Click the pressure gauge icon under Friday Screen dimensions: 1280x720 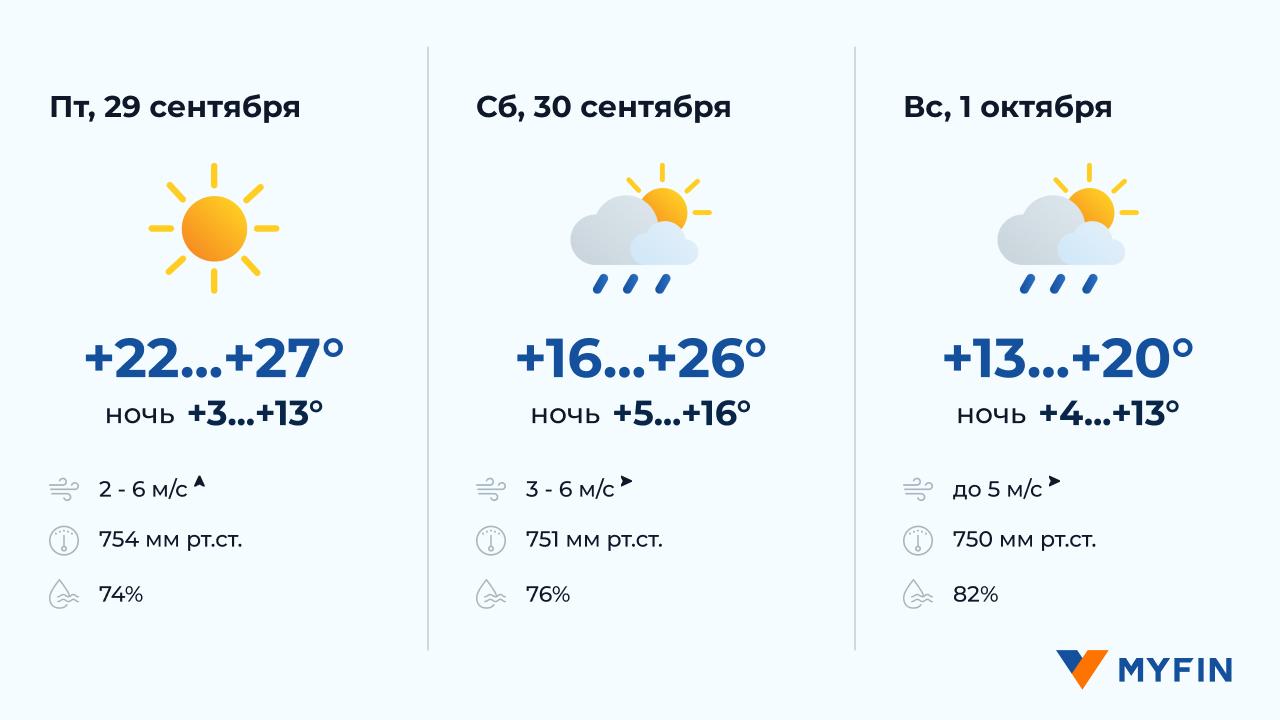coord(63,541)
